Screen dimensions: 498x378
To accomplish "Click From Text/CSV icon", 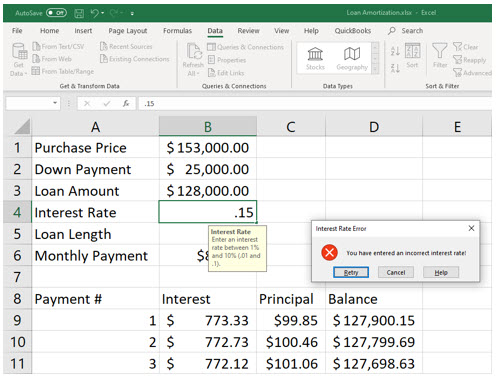I will coord(36,46).
